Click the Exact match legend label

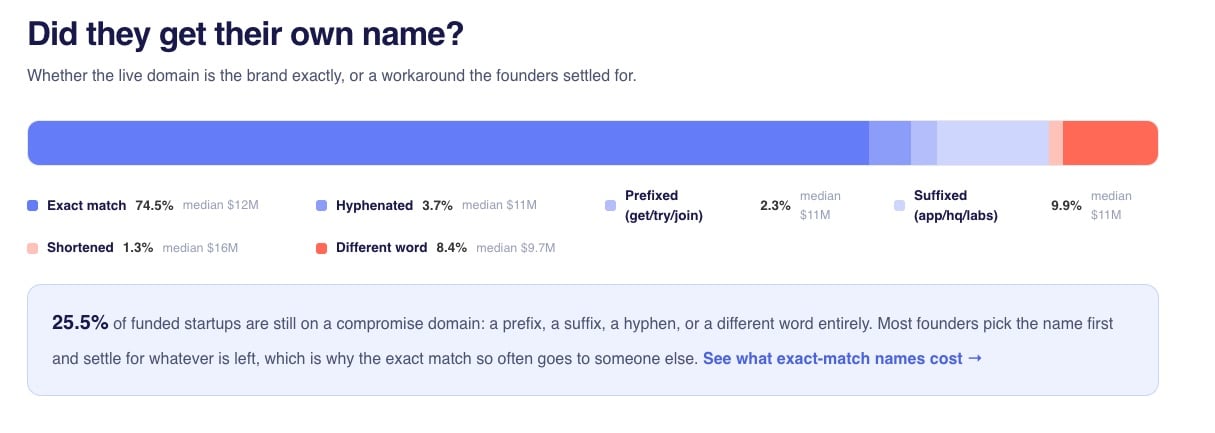click(87, 205)
